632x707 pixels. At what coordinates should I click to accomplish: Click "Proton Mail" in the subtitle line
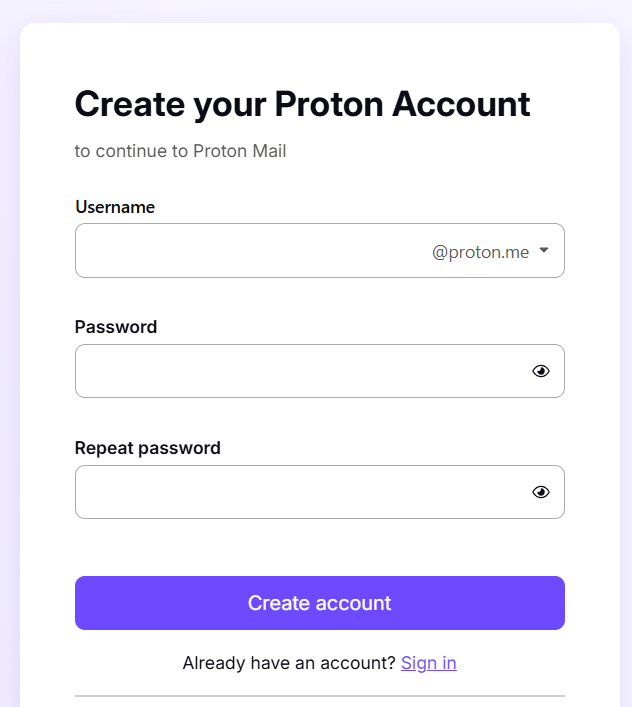click(x=240, y=152)
